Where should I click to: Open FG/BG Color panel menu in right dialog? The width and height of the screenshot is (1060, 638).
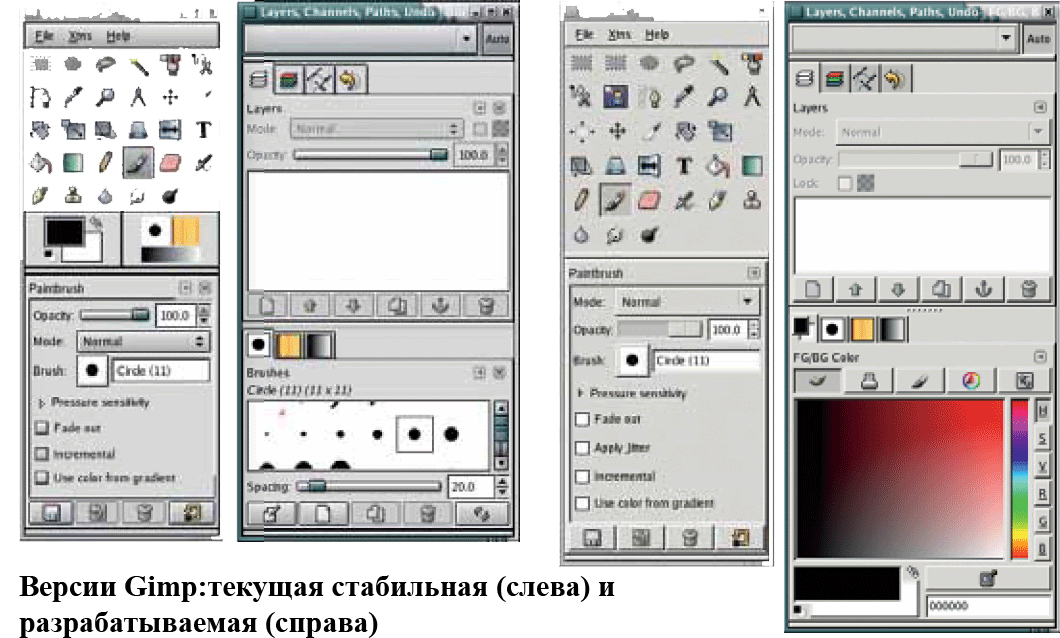pos(1040,356)
